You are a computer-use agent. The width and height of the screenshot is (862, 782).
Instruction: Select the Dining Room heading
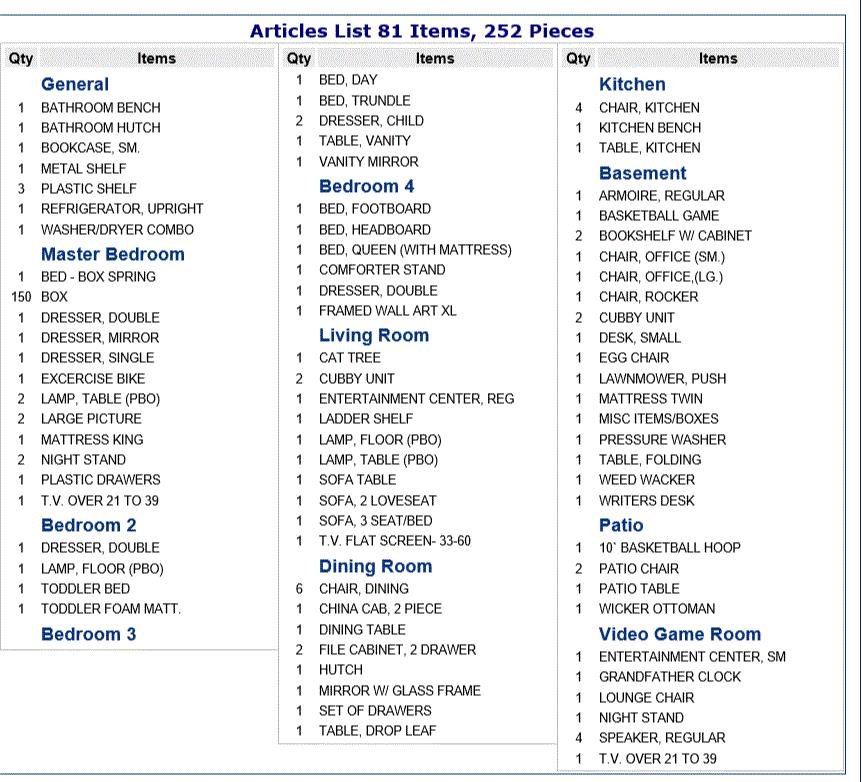[375, 566]
